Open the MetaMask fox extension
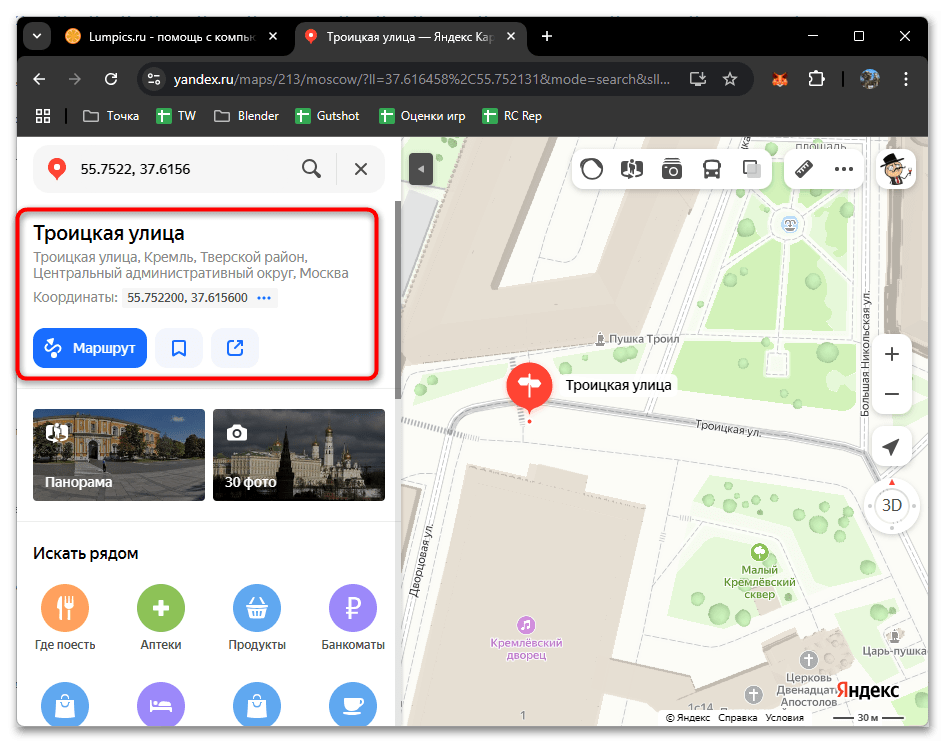The height and width of the screenshot is (743, 945). (780, 79)
